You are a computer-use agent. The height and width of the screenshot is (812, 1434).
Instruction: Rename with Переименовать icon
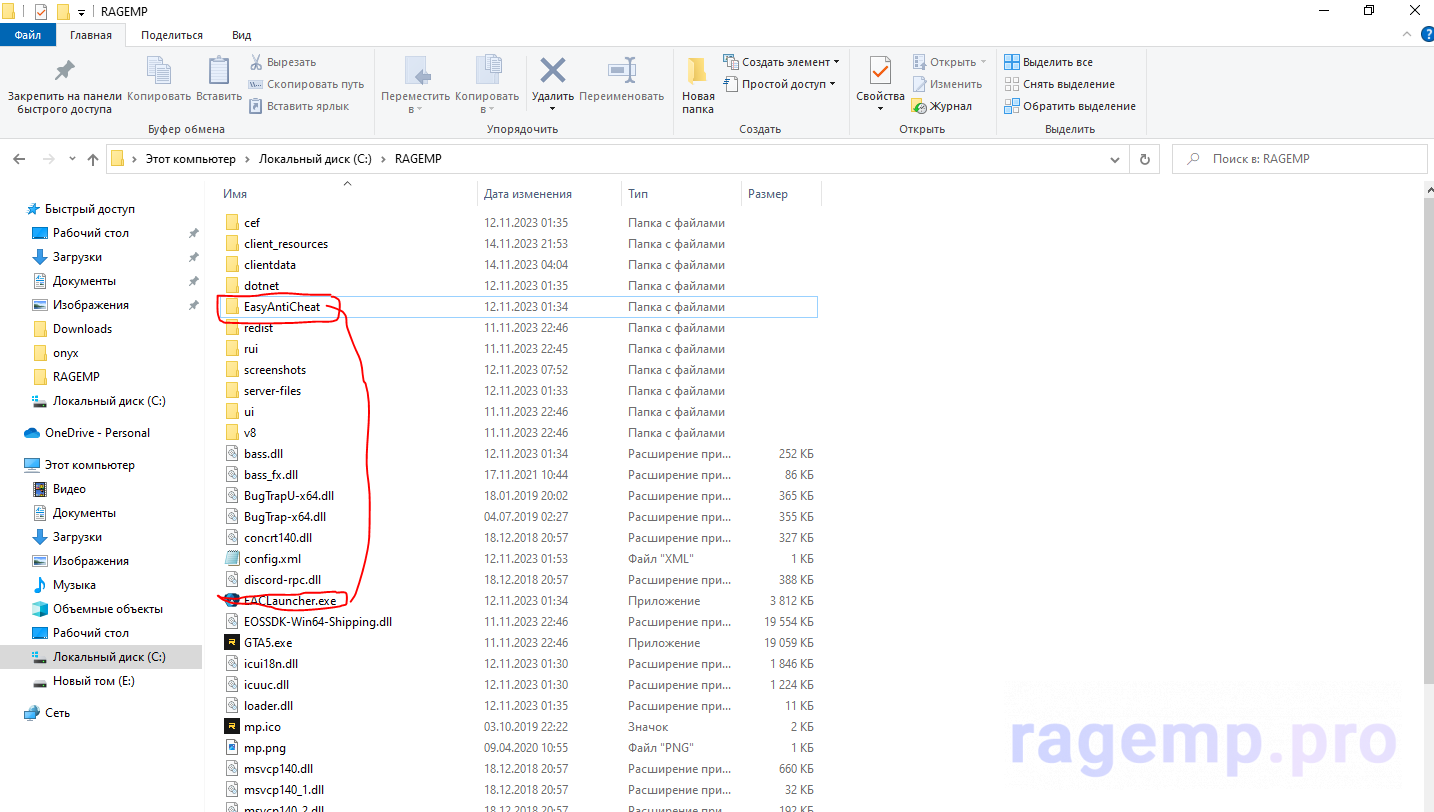click(x=622, y=72)
